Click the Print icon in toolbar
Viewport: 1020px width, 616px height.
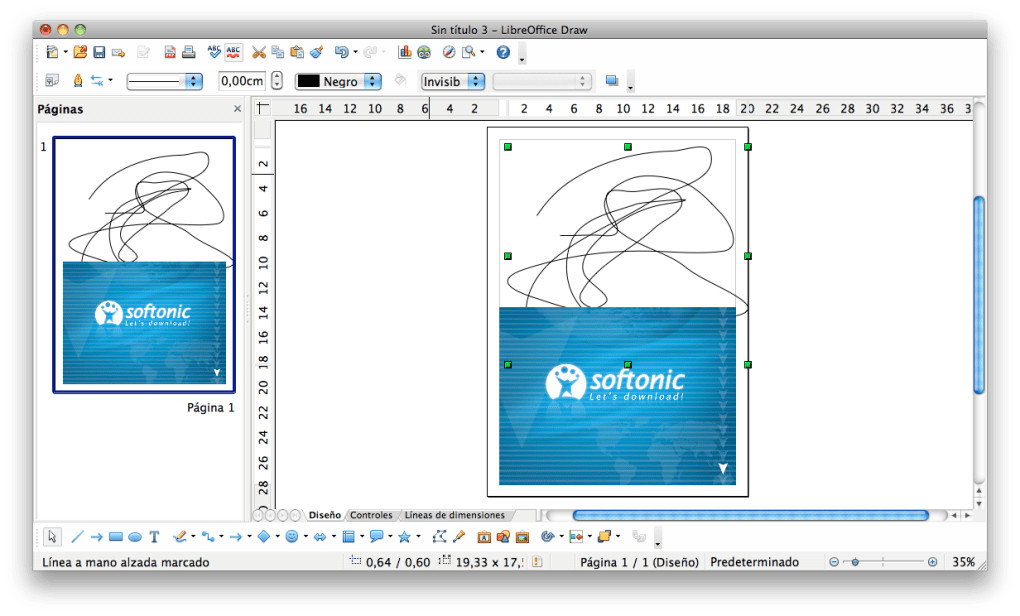[x=188, y=52]
